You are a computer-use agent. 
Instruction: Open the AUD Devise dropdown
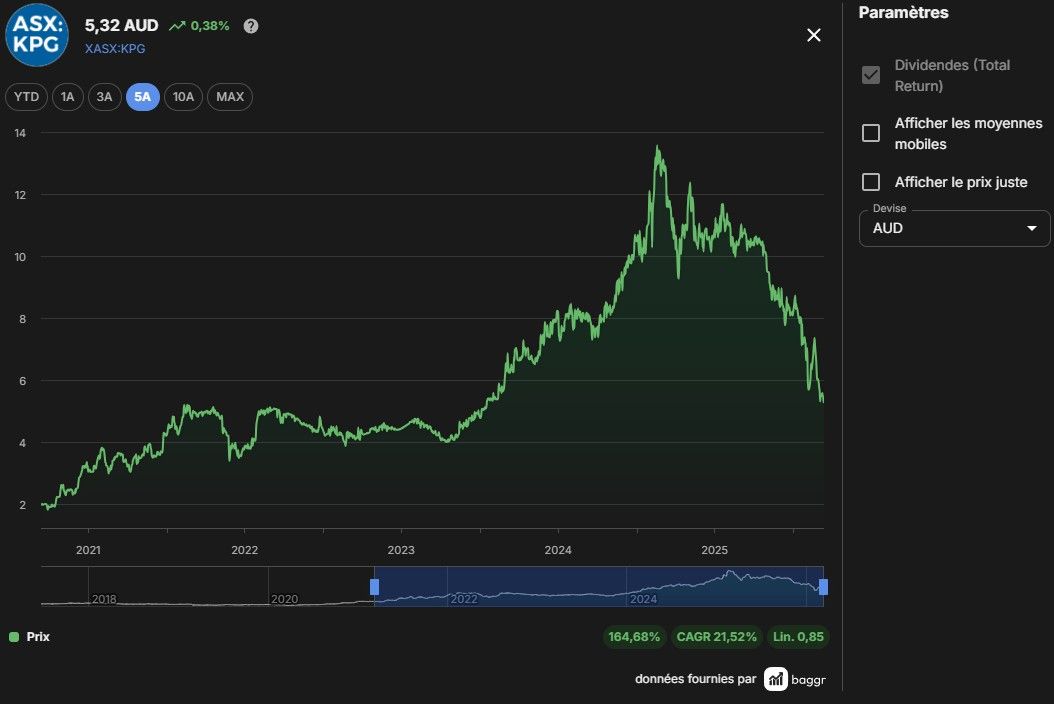955,228
